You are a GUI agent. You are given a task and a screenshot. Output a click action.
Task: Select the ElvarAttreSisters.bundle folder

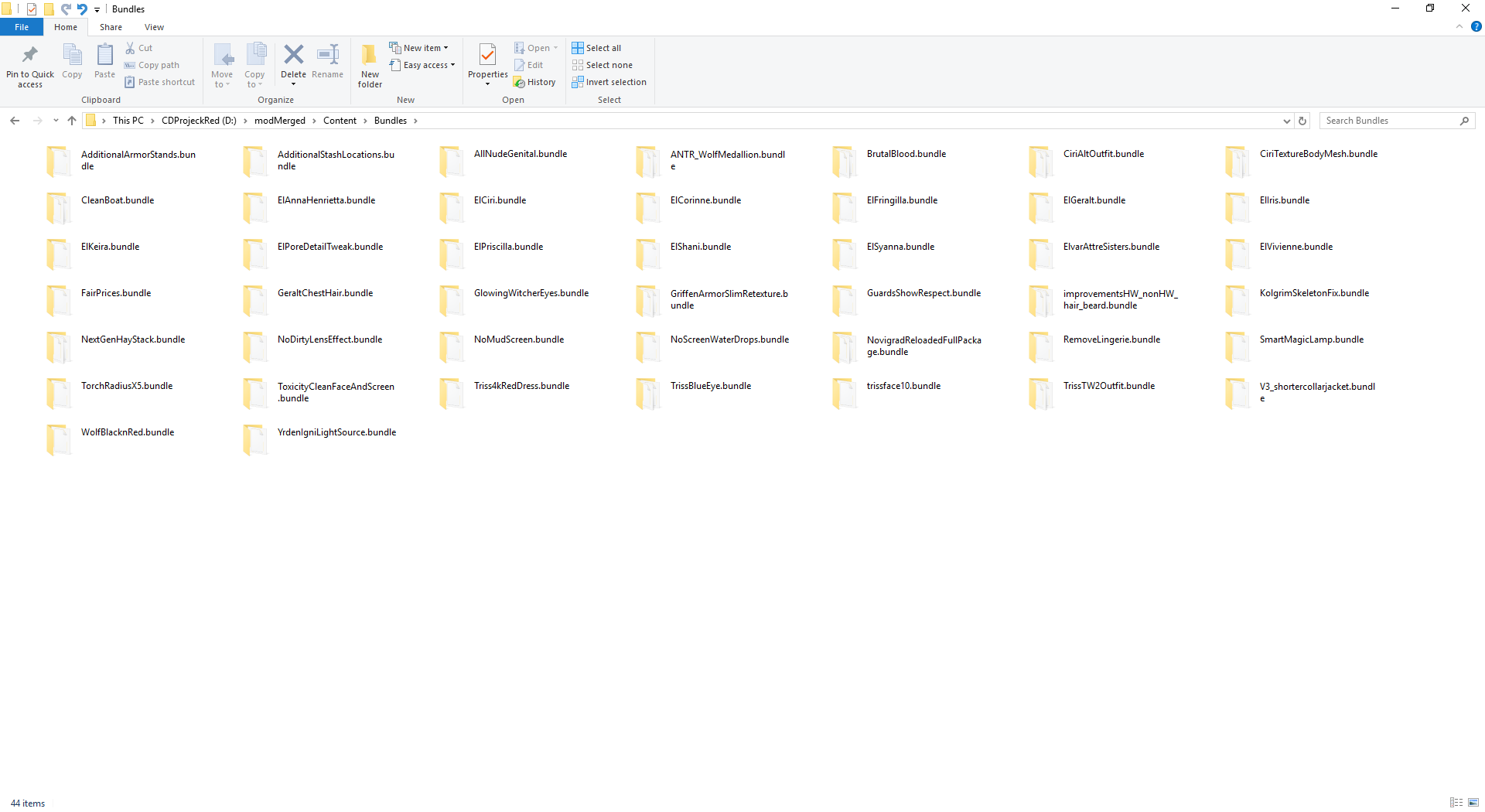[1111, 247]
